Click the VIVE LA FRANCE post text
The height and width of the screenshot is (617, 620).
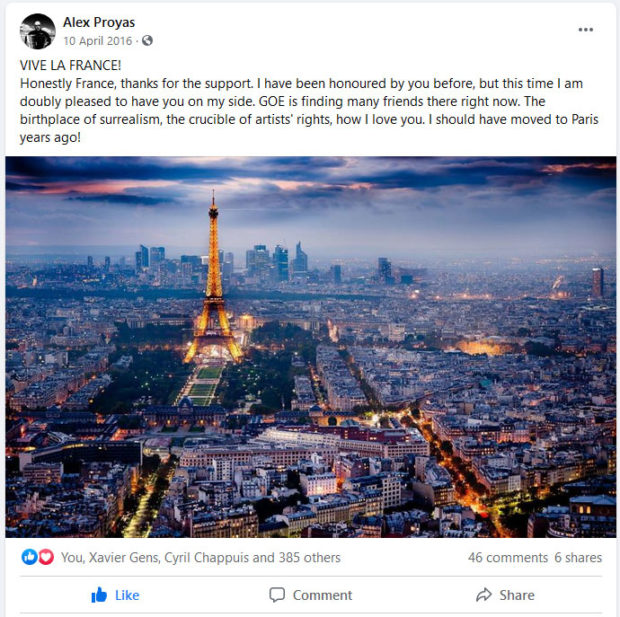(70, 65)
